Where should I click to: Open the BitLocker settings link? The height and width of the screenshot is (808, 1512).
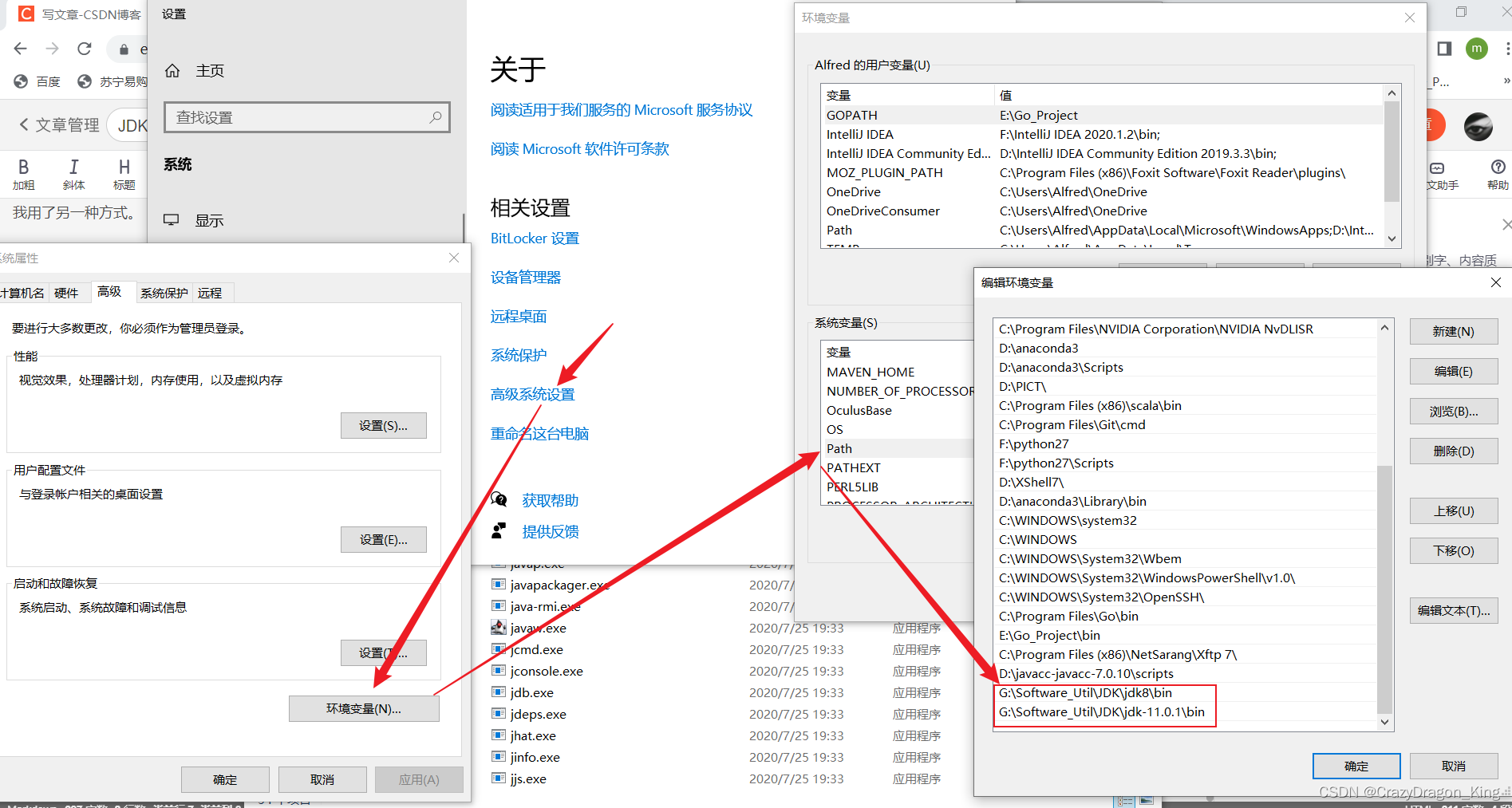coord(535,238)
